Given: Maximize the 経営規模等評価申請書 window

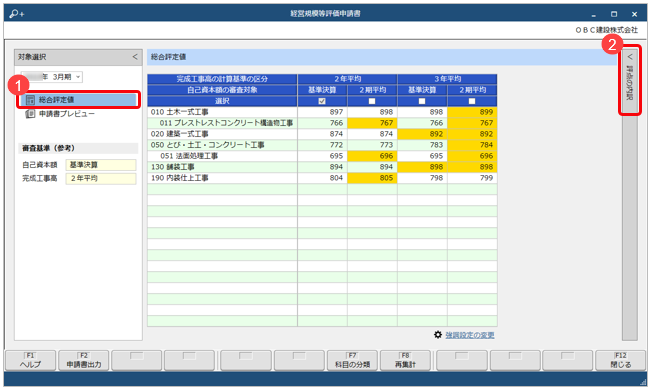Looking at the screenshot, I should coord(614,14).
